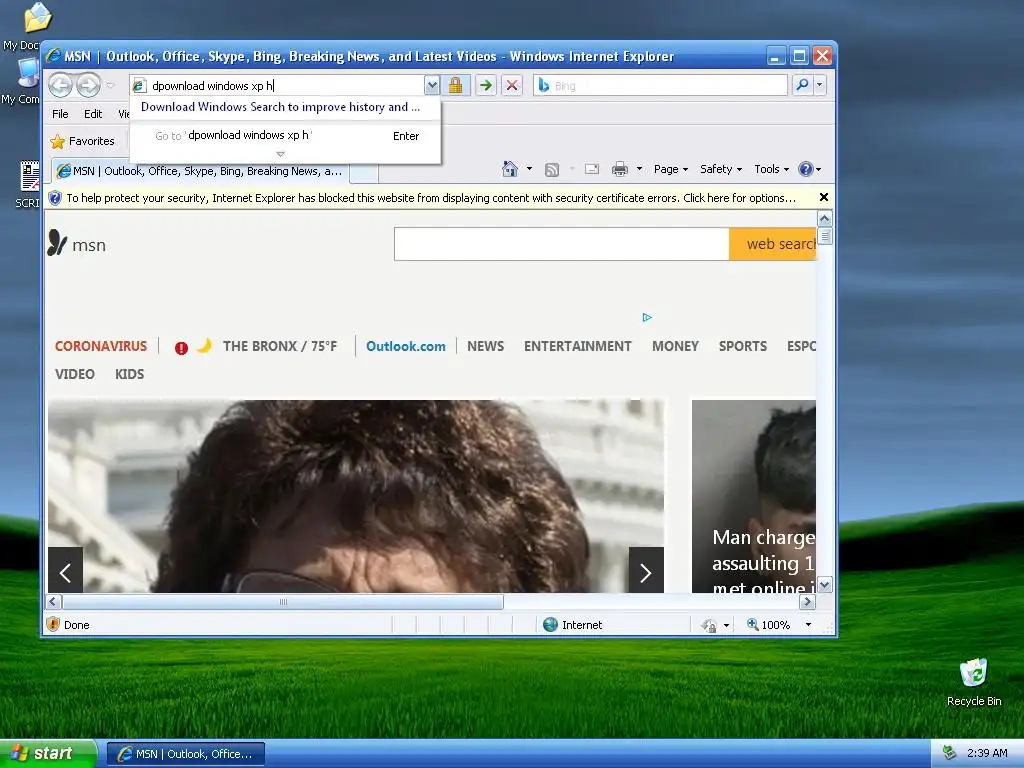This screenshot has height=768, width=1024.
Task: Click the MSN web search input field
Action: coord(562,244)
